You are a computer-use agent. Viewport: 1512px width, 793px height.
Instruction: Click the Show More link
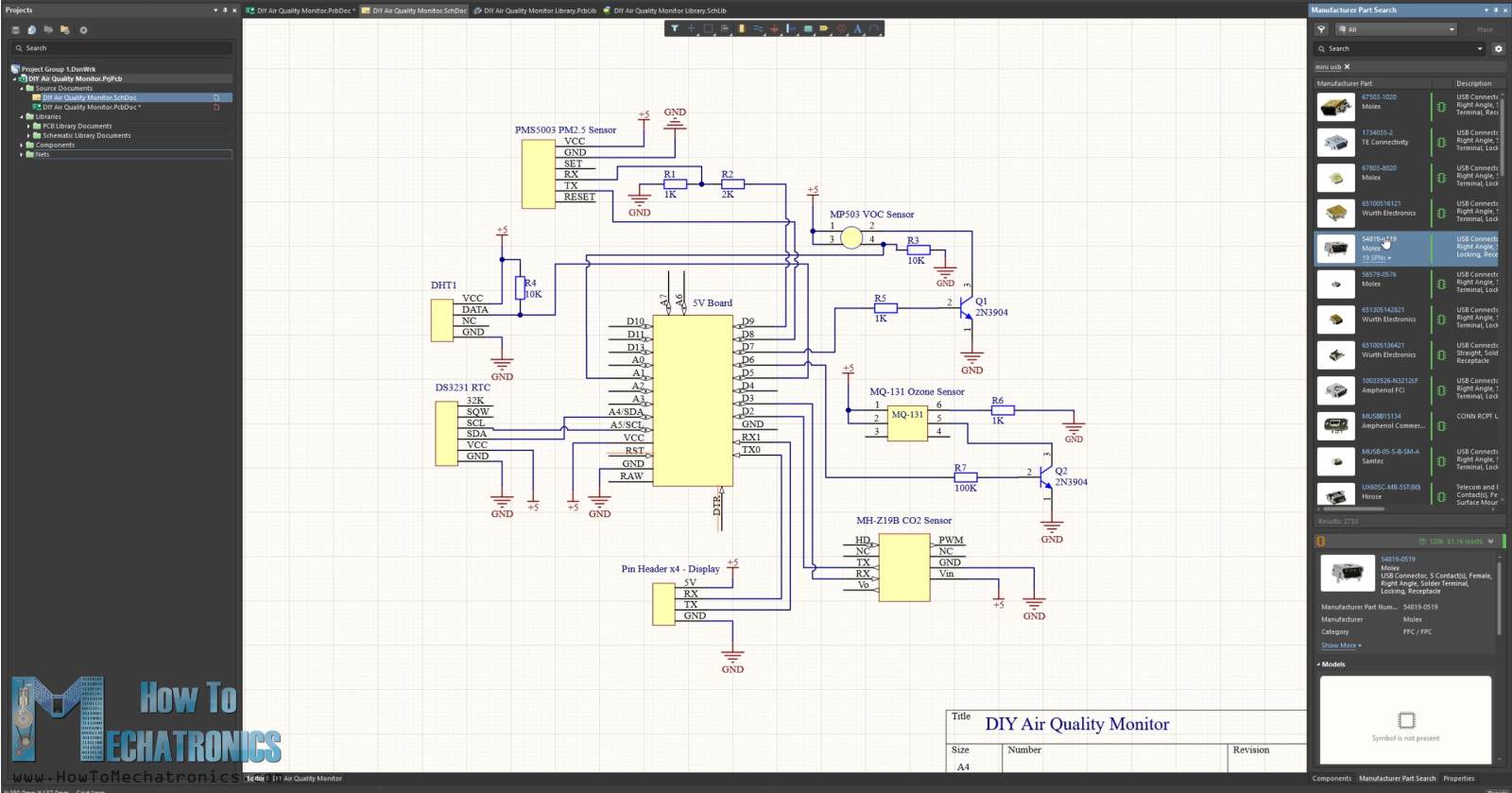point(1340,646)
